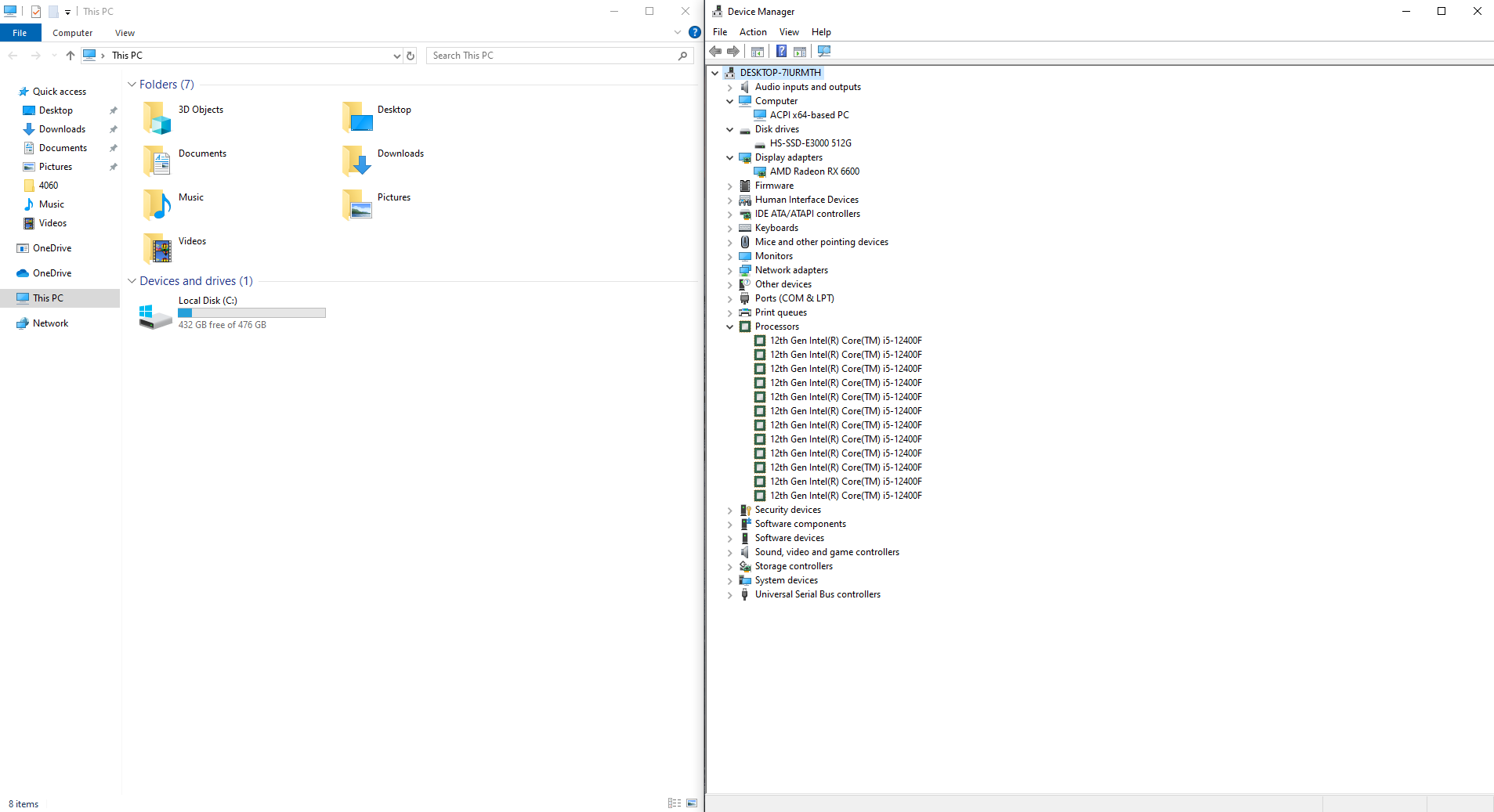Switch to details view via status bar icon
This screenshot has height=812, width=1494.
674,803
